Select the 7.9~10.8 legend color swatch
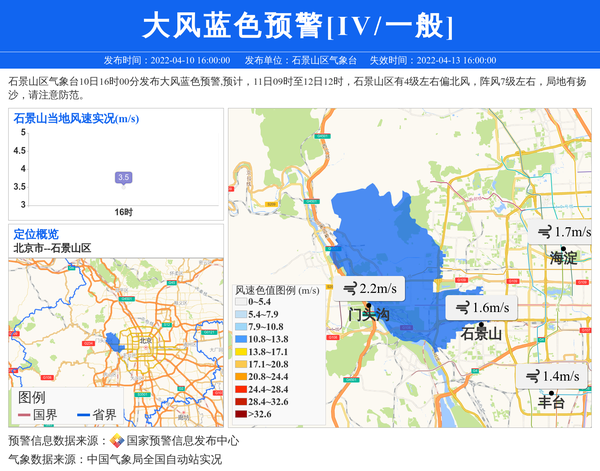 tap(241, 327)
